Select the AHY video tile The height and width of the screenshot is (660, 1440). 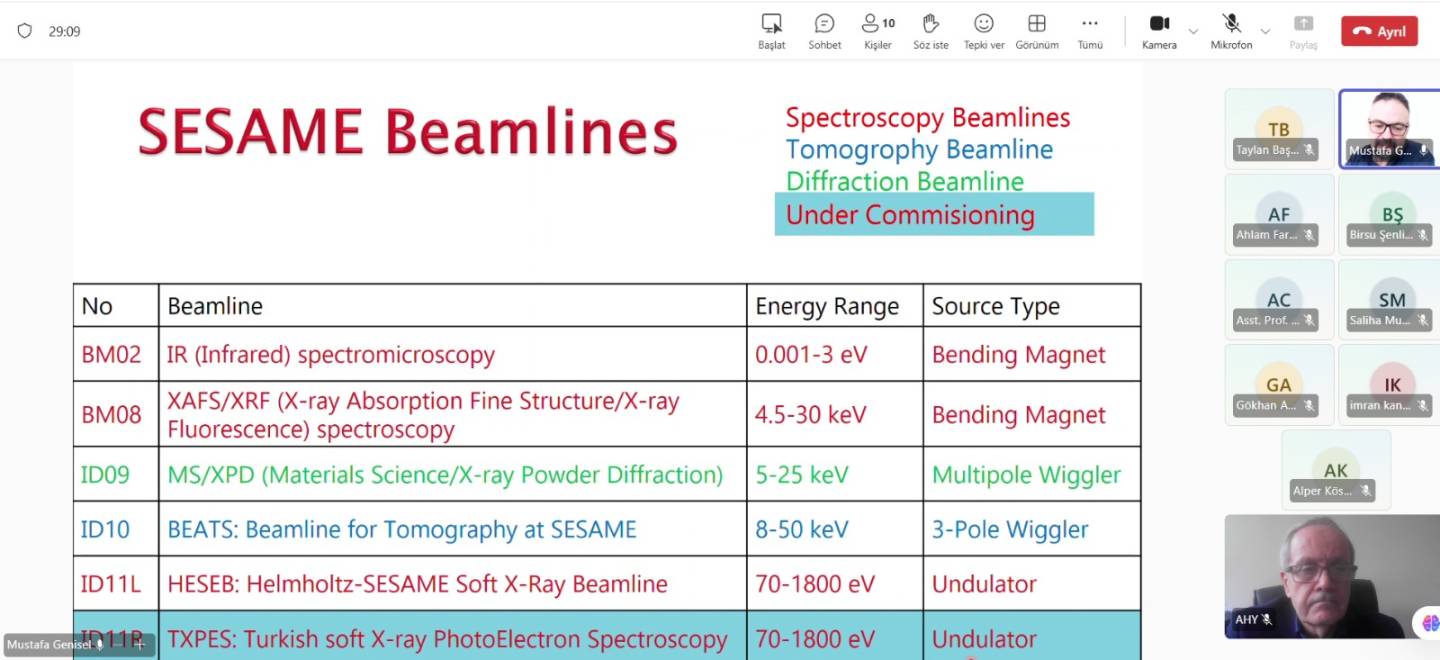point(1331,576)
